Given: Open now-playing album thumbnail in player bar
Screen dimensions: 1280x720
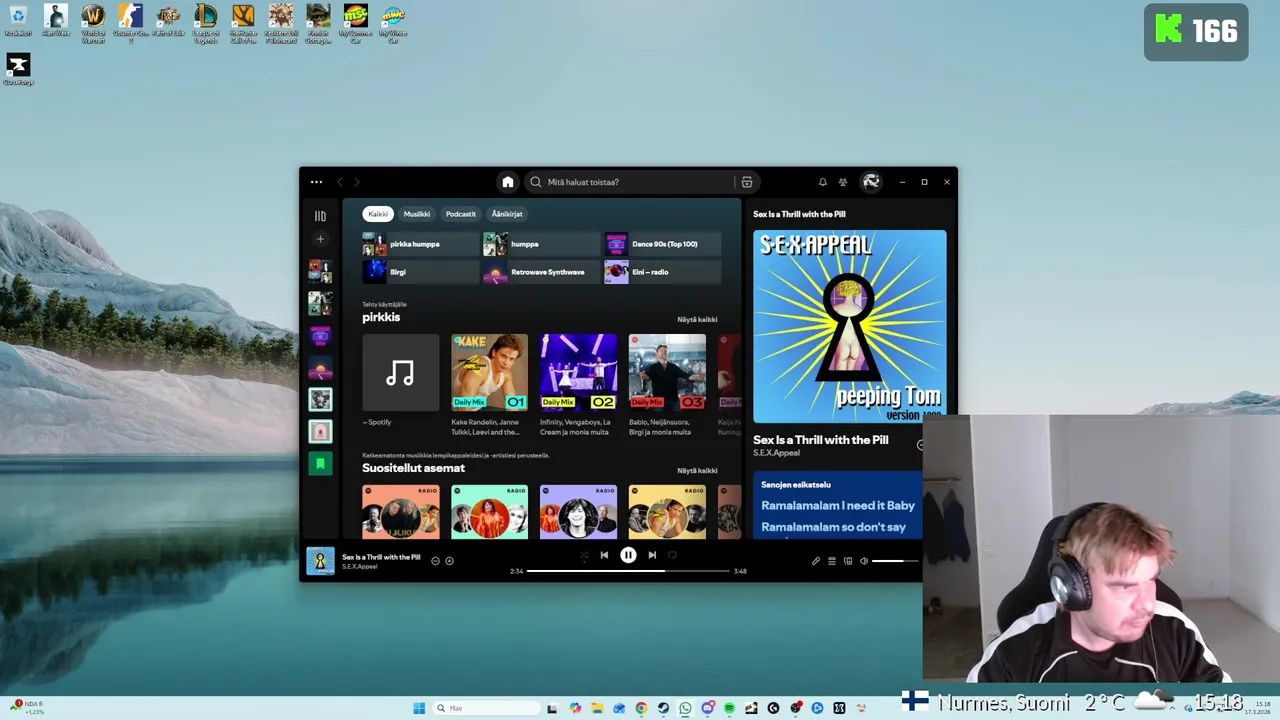Looking at the screenshot, I should [x=320, y=561].
